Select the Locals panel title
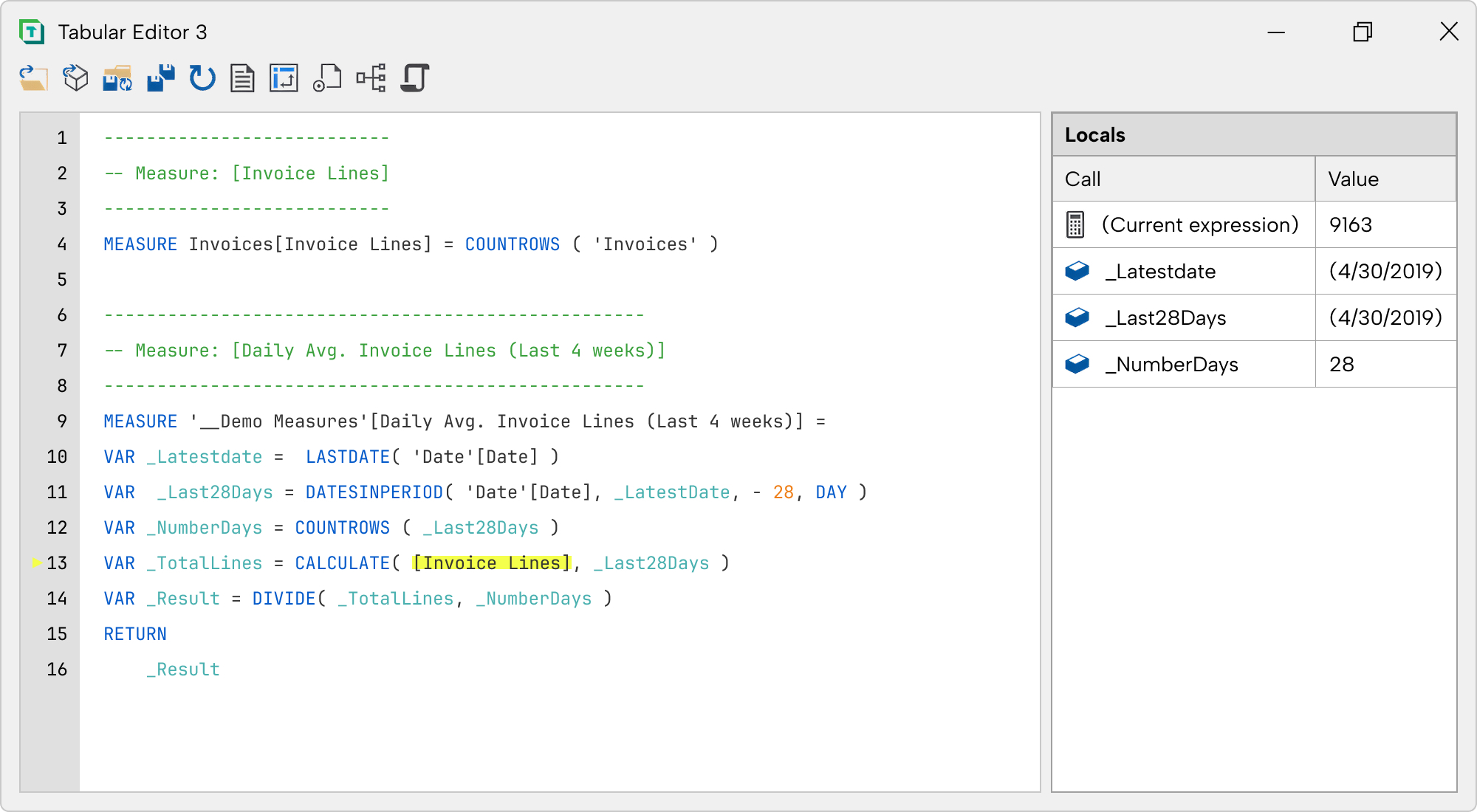 click(x=1095, y=135)
